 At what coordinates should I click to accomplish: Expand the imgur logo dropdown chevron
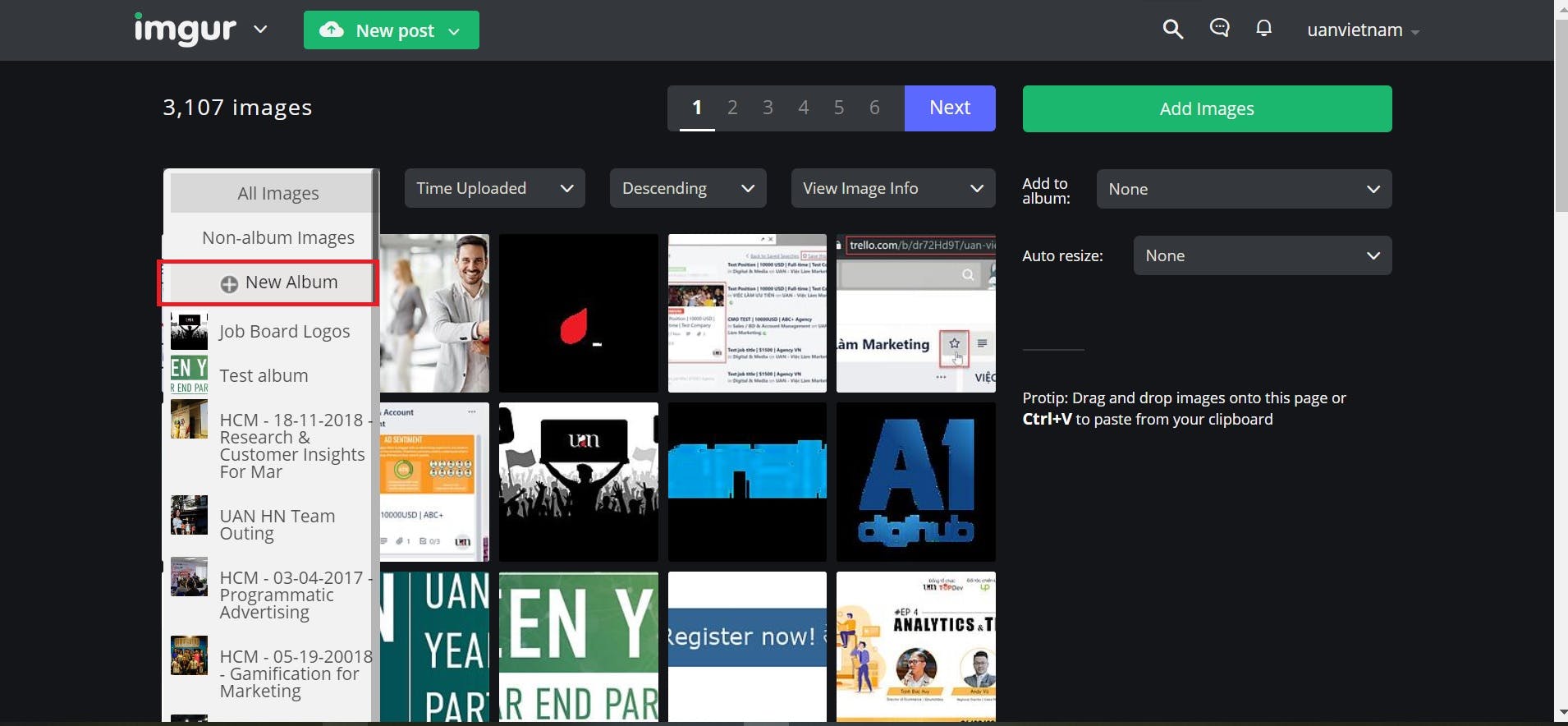point(260,30)
